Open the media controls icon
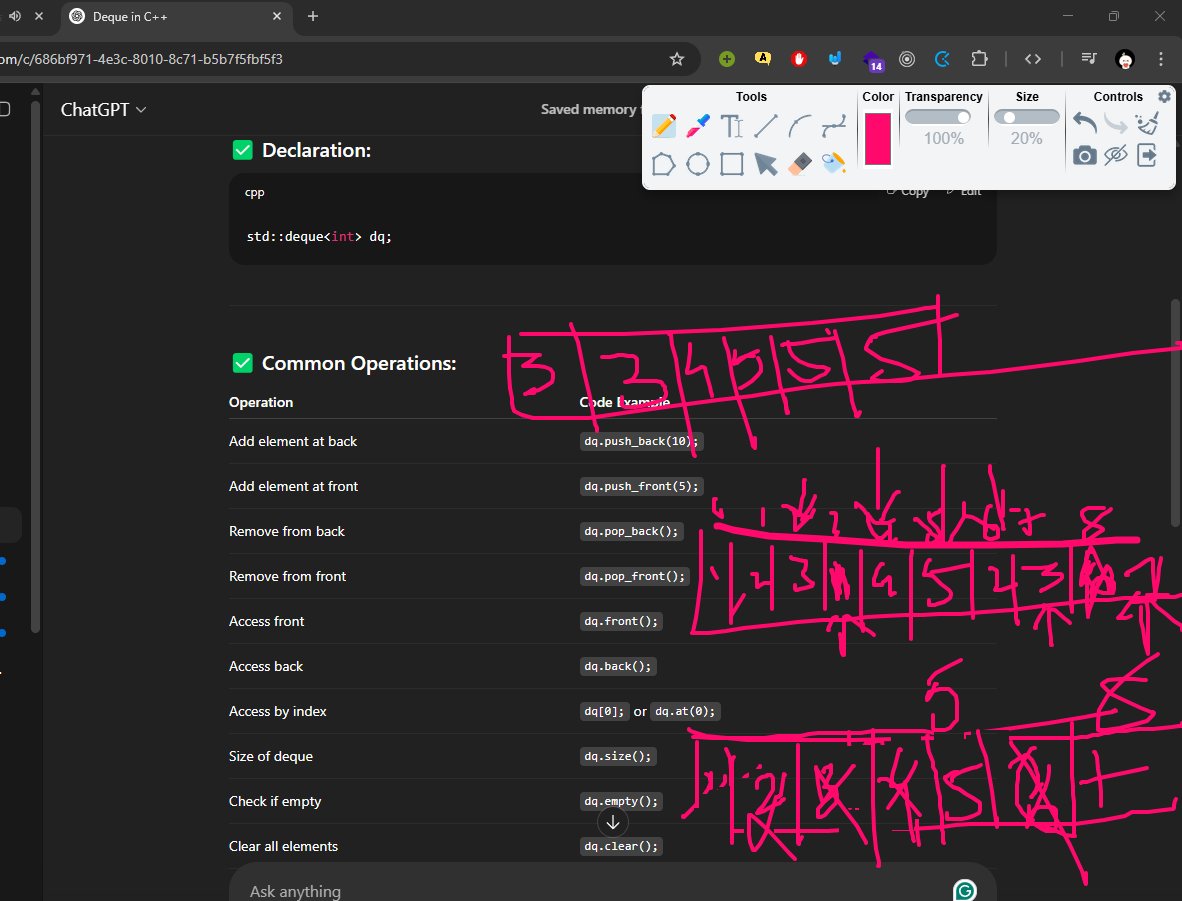 click(1089, 58)
